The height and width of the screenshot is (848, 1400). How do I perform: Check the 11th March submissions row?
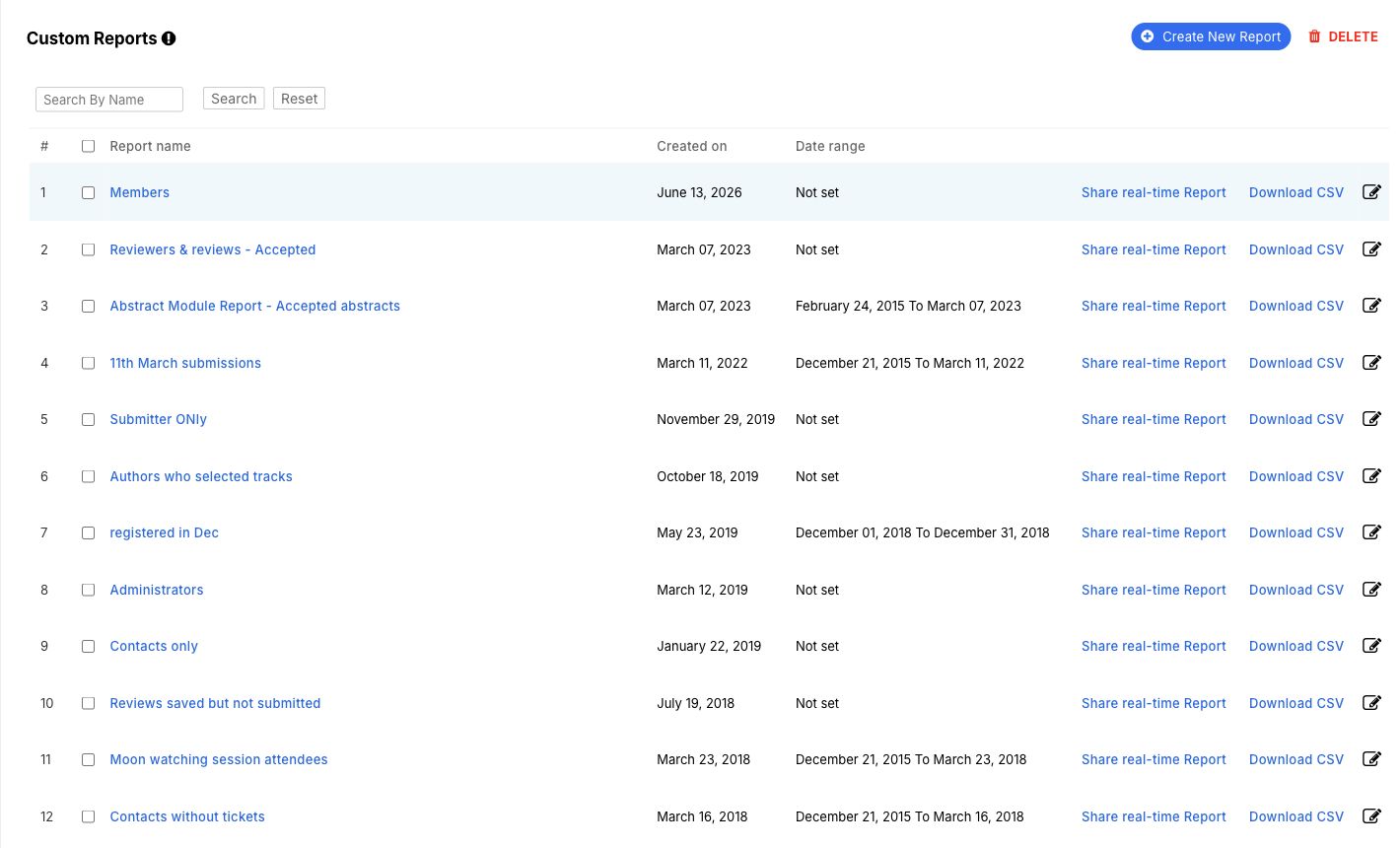pyautogui.click(x=88, y=364)
